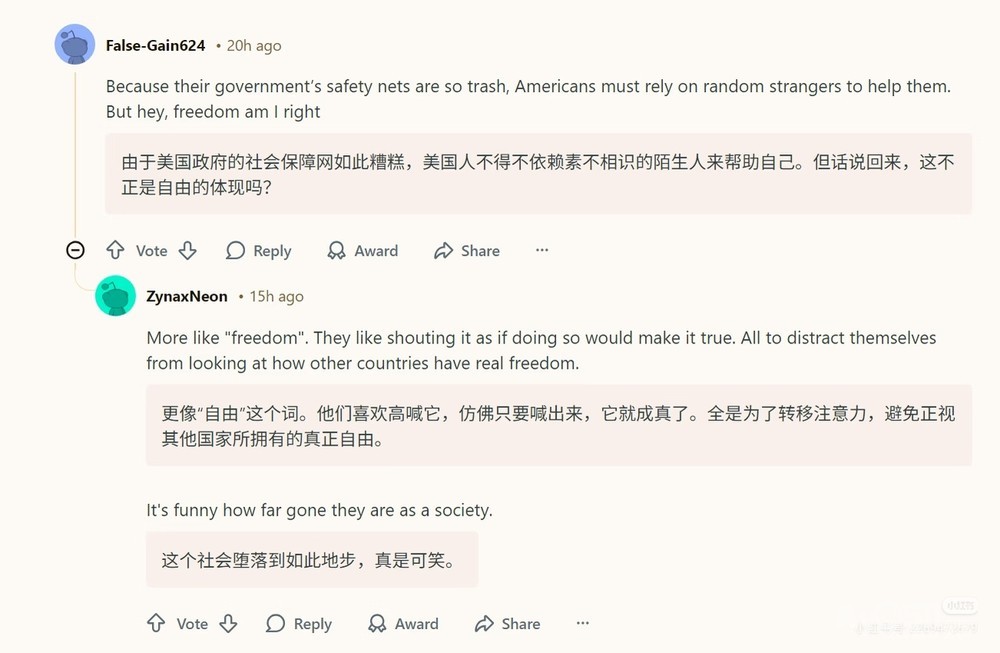
Task: Click the Chinese translation of the freedom comment
Action: (x=558, y=425)
